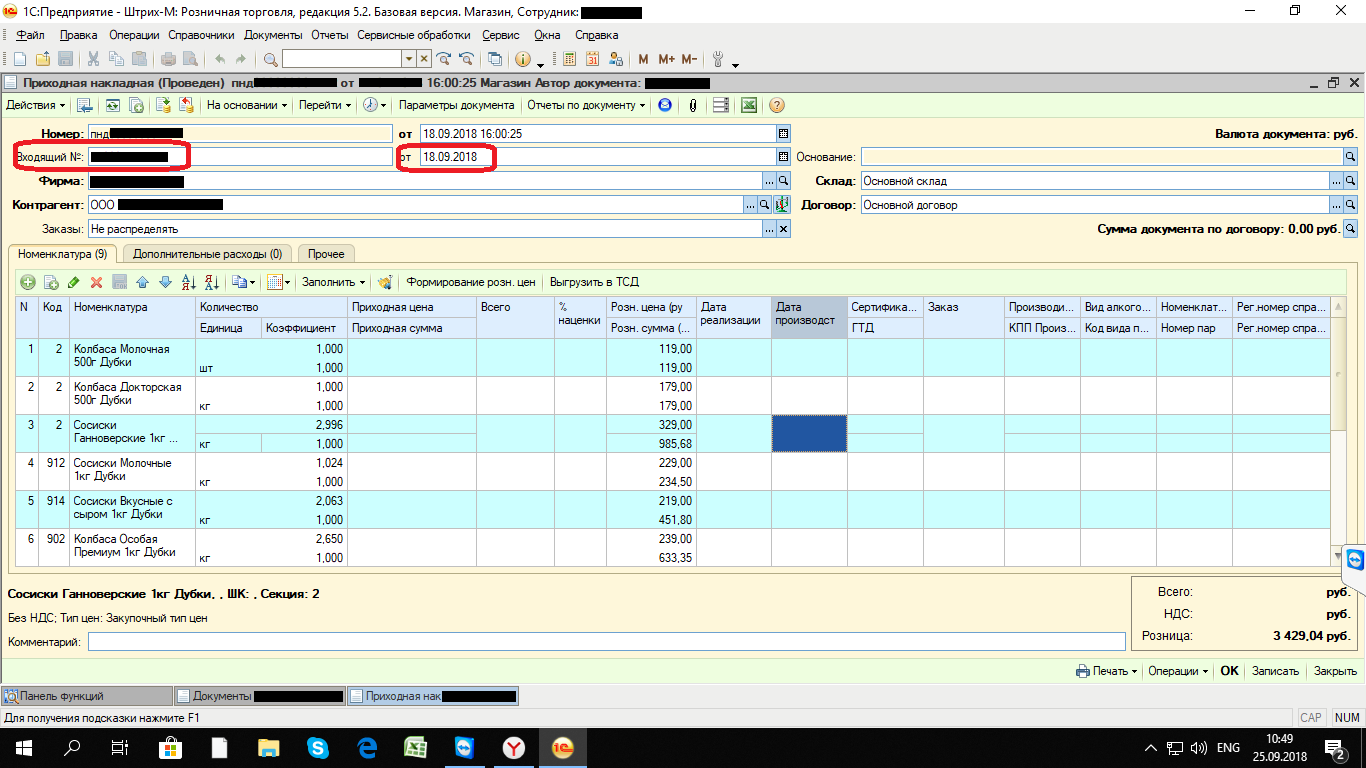Open the Файл menu
Screen dimensions: 1366x768
click(x=31, y=35)
